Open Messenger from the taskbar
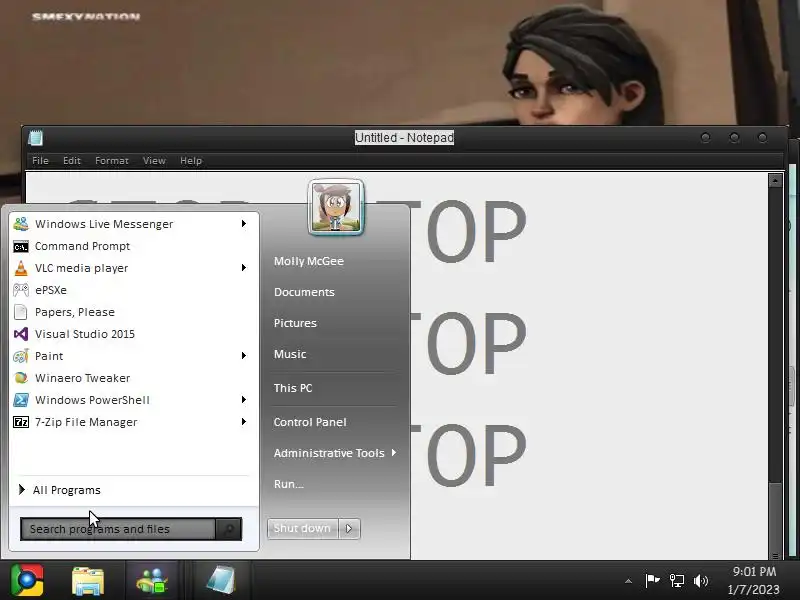The image size is (800, 600). (x=152, y=581)
